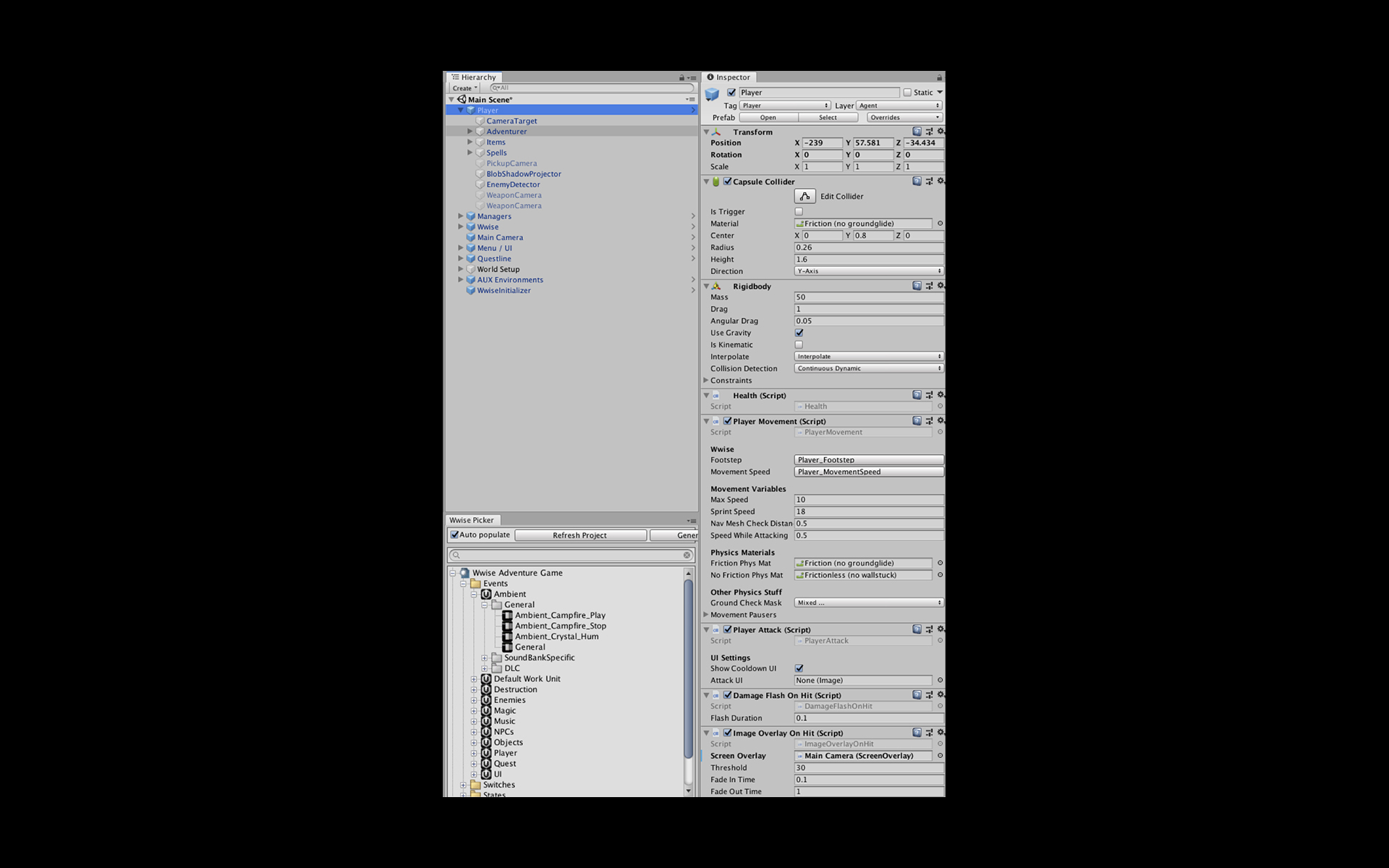Clear the Wwise Picker search field
The image size is (1389, 868).
[687, 555]
